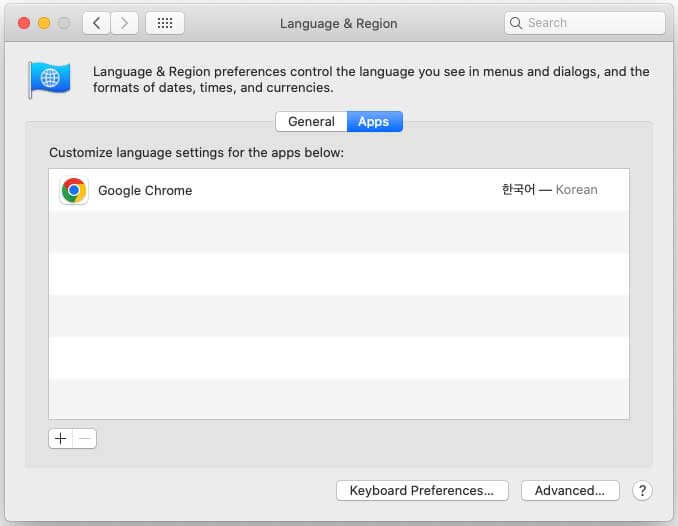This screenshot has width=678, height=526.
Task: Add an app with the plus button
Action: click(x=61, y=439)
